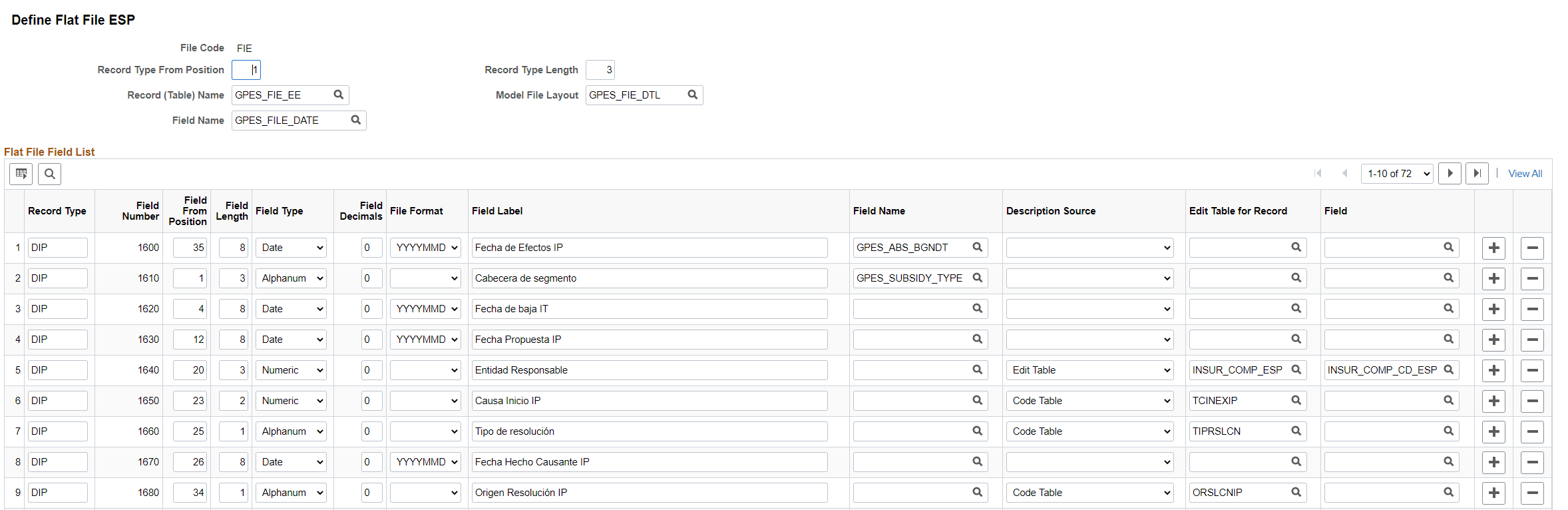Open Description Source dropdown for Causa Inicio IP
The image size is (1568, 510).
pyautogui.click(x=1089, y=401)
